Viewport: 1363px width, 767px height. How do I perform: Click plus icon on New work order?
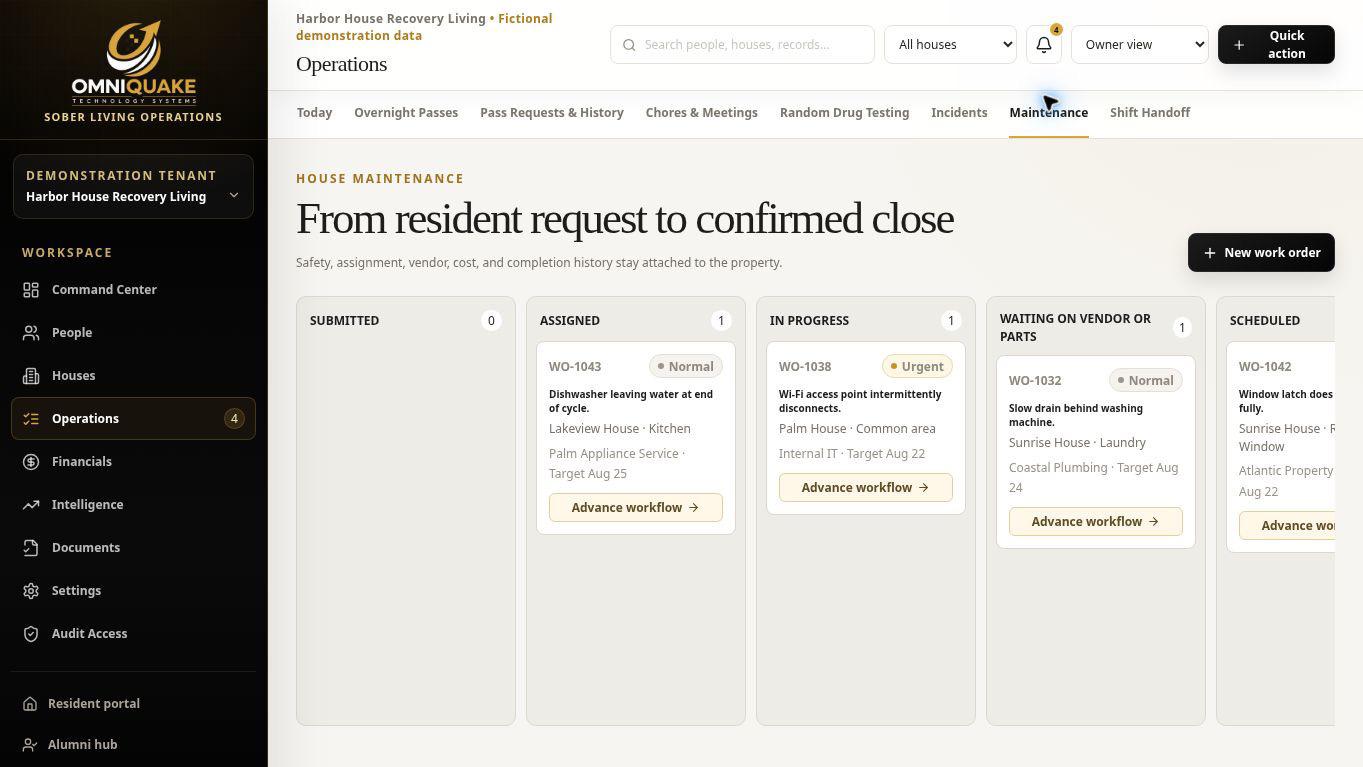pyautogui.click(x=1210, y=253)
